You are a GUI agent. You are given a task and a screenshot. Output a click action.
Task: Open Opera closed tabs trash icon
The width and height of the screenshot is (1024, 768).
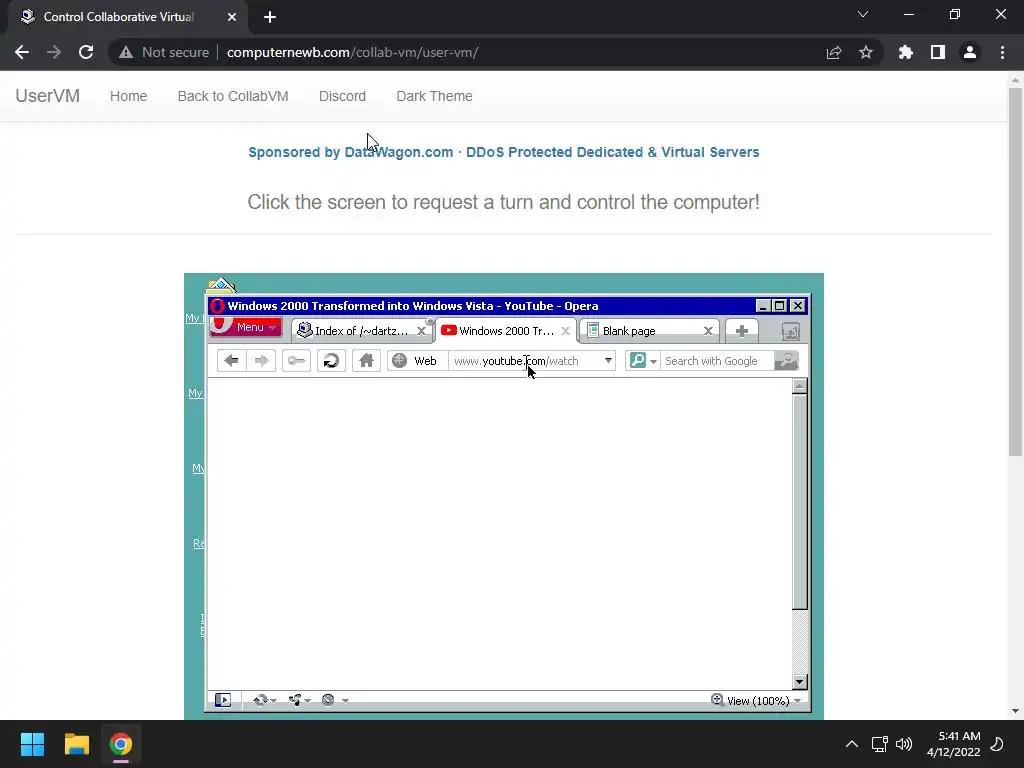pos(790,332)
